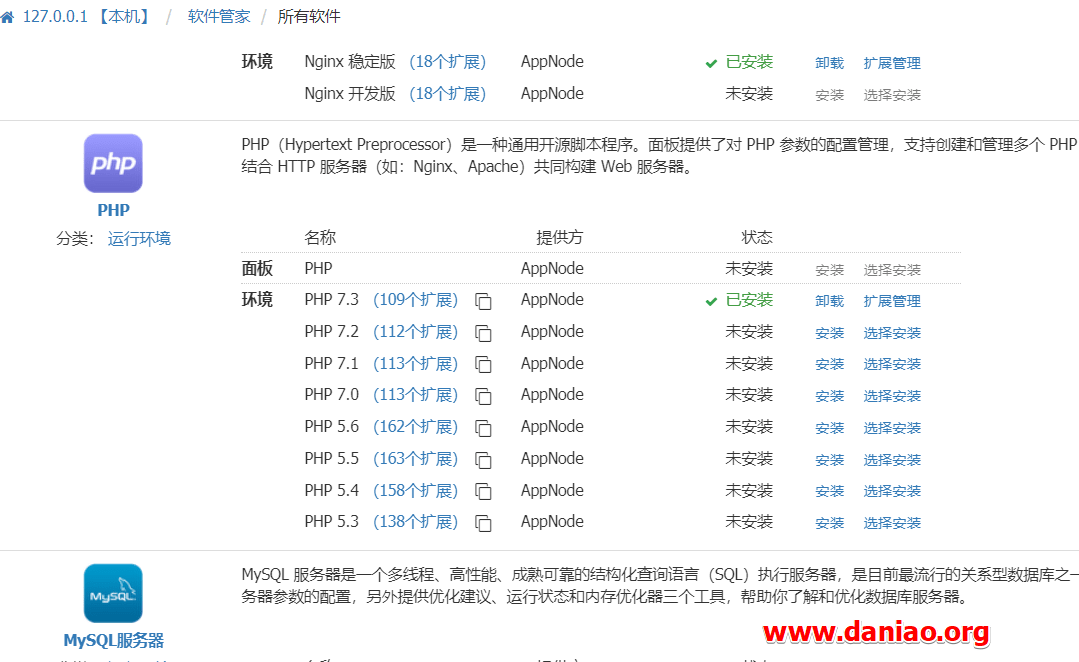Click 选择安装 for PHP 5.6

(x=892, y=428)
